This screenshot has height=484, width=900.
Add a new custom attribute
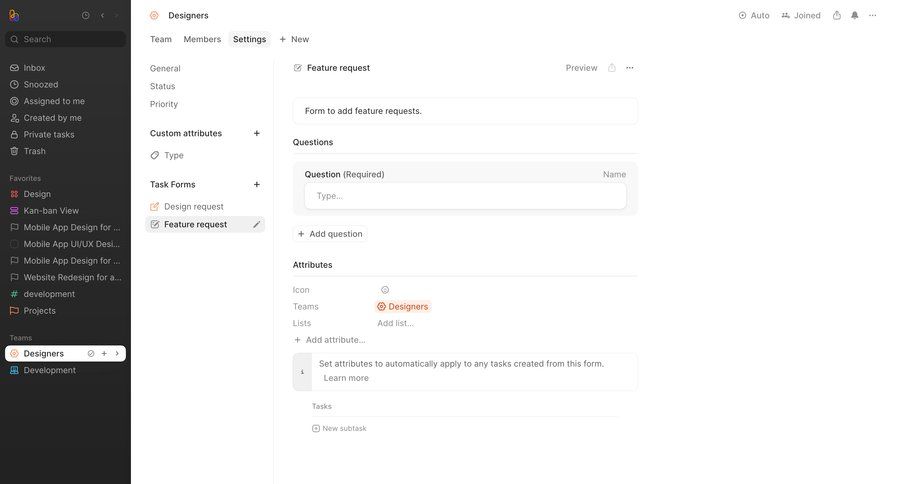pos(257,133)
